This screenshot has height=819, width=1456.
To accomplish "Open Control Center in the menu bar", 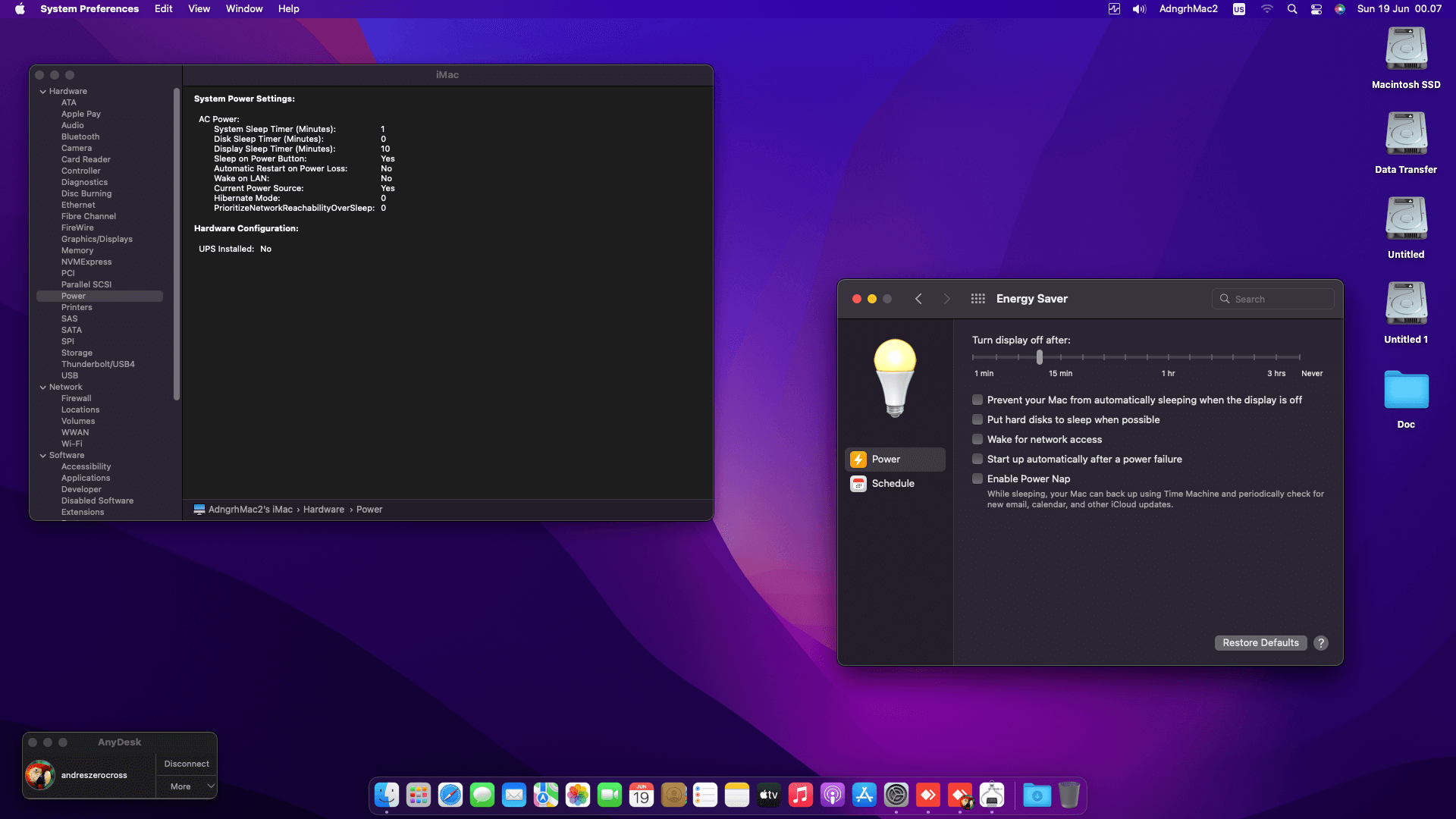I will 1316,9.
